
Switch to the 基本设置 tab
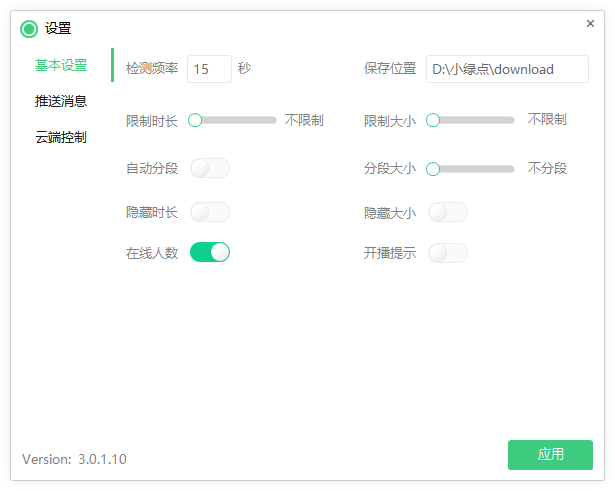tap(61, 66)
